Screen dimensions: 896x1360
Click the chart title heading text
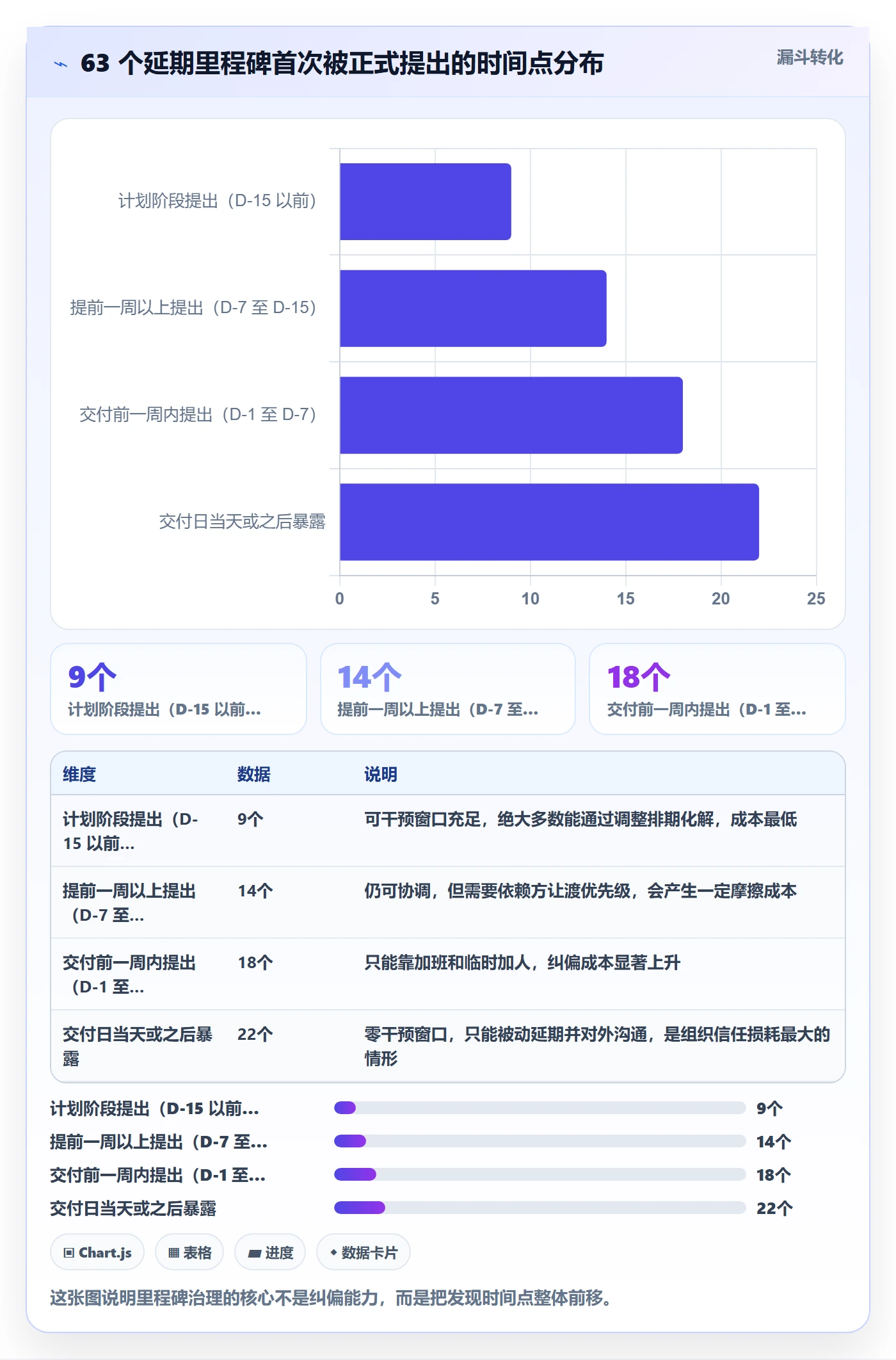(x=342, y=63)
